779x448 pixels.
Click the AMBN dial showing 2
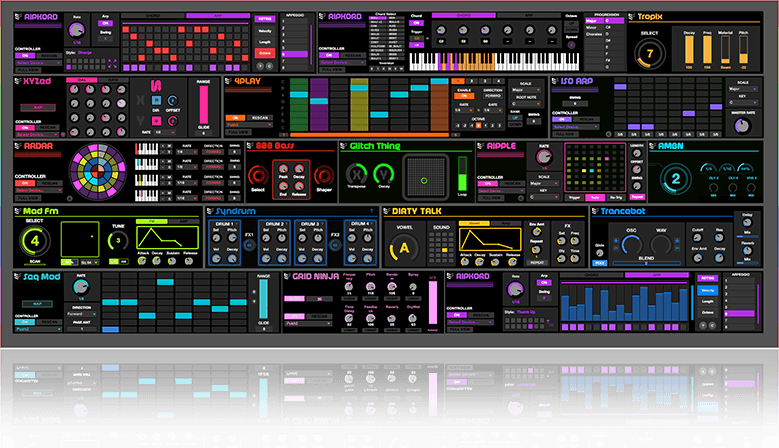[x=675, y=179]
